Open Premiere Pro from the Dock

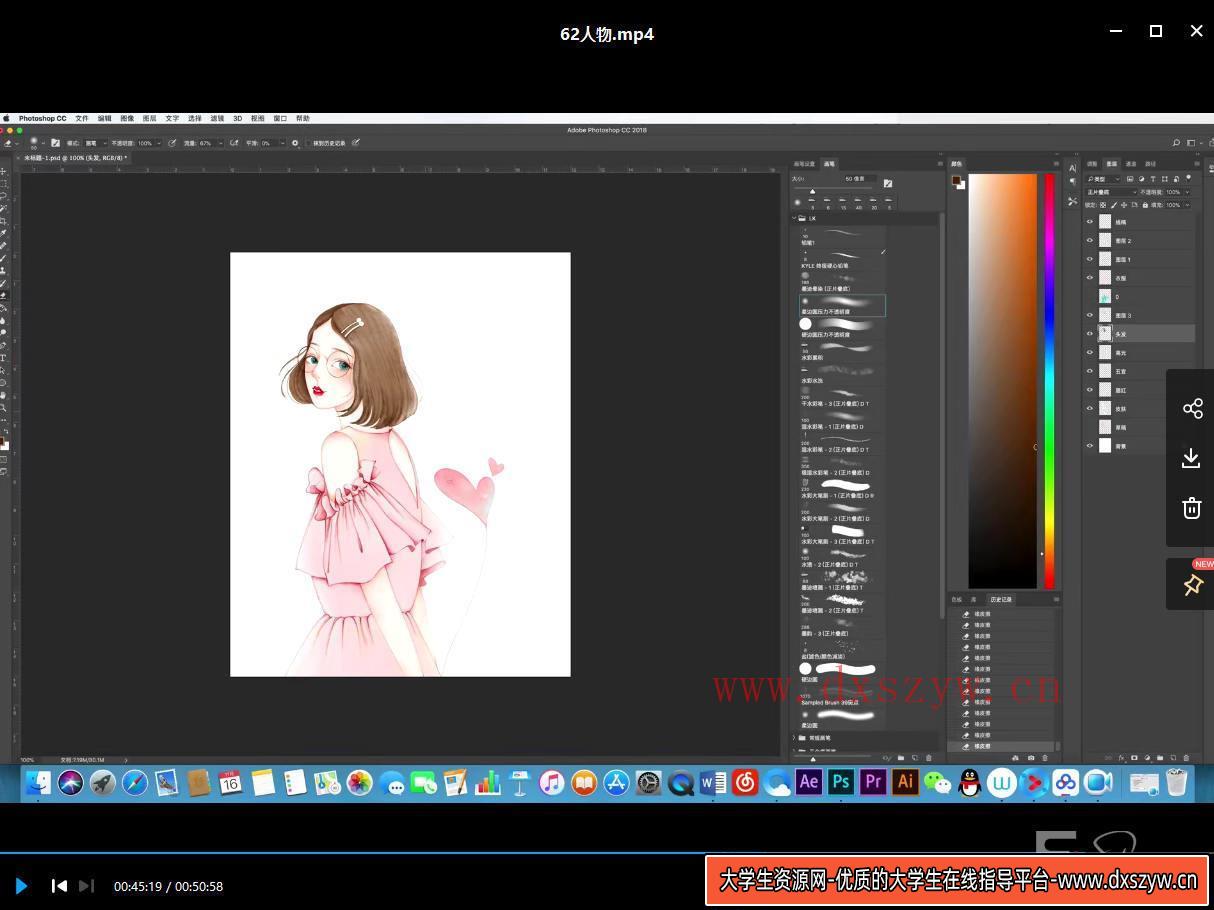[x=873, y=782]
